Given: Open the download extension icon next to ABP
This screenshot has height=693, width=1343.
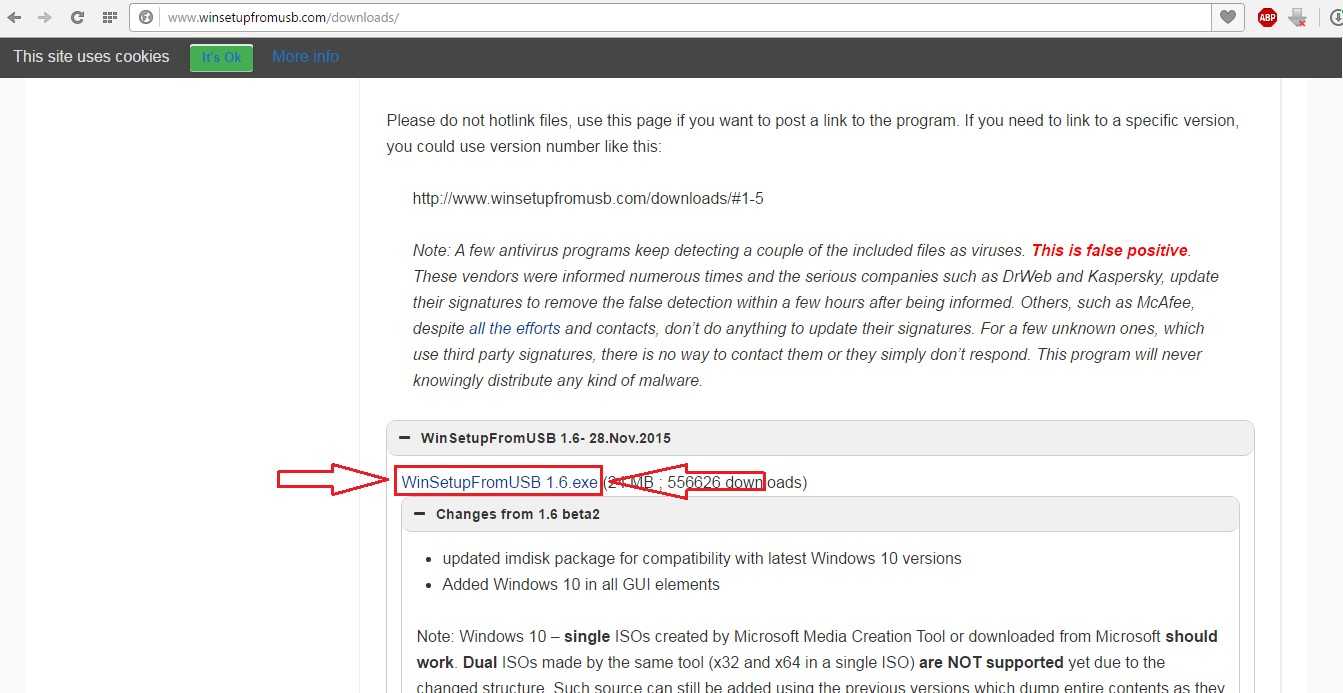Looking at the screenshot, I should 1298,17.
